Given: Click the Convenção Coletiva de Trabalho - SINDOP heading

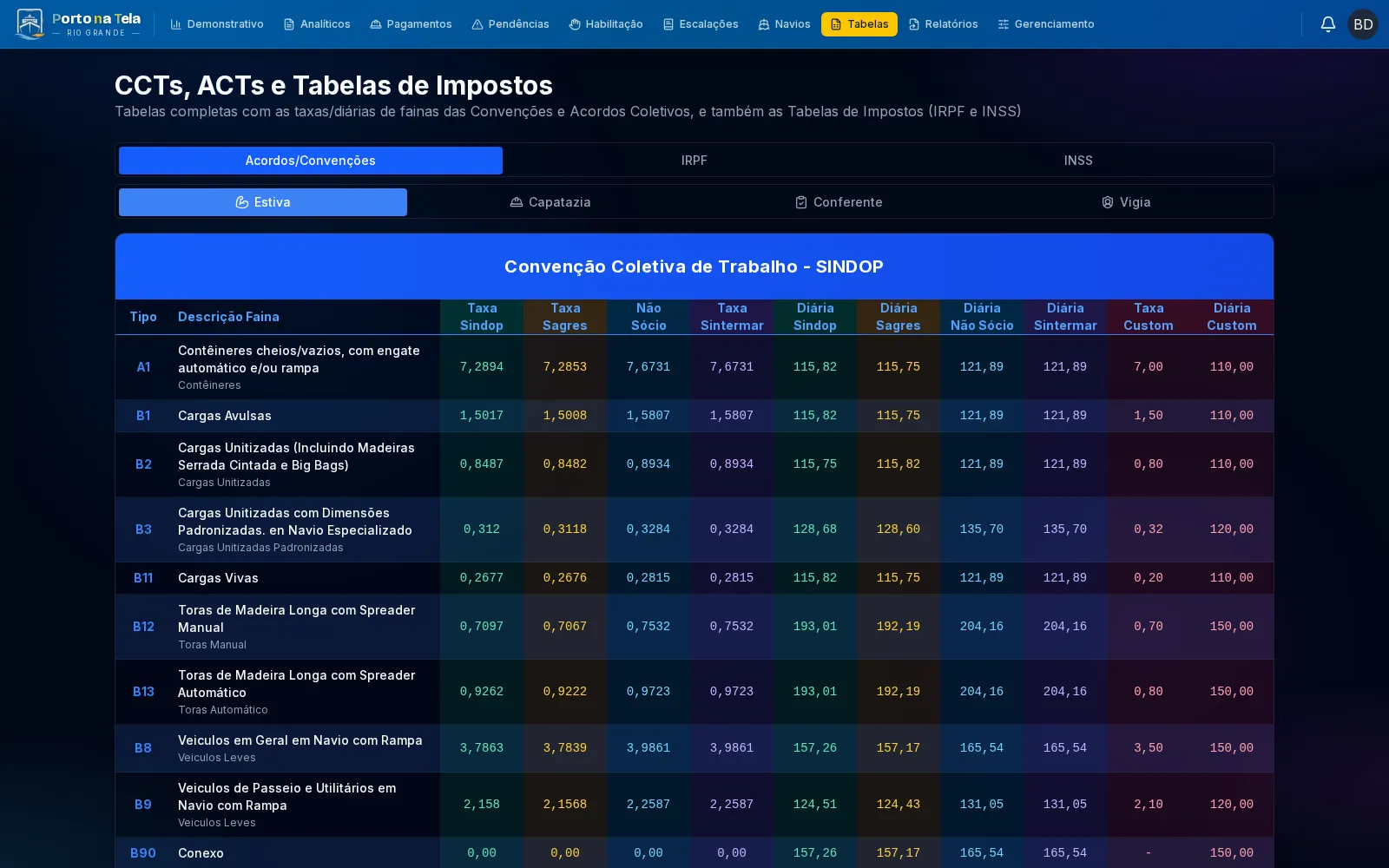Looking at the screenshot, I should coord(694,266).
